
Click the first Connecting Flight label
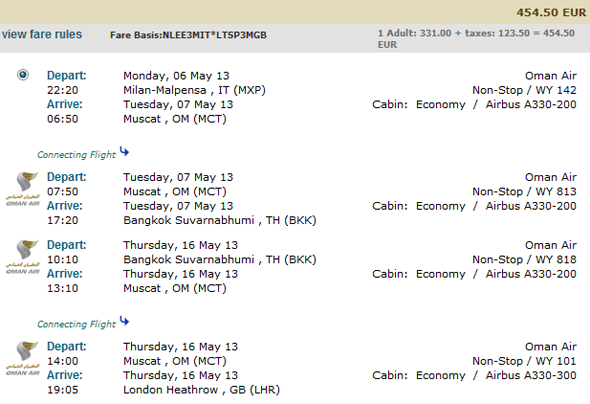(76, 155)
